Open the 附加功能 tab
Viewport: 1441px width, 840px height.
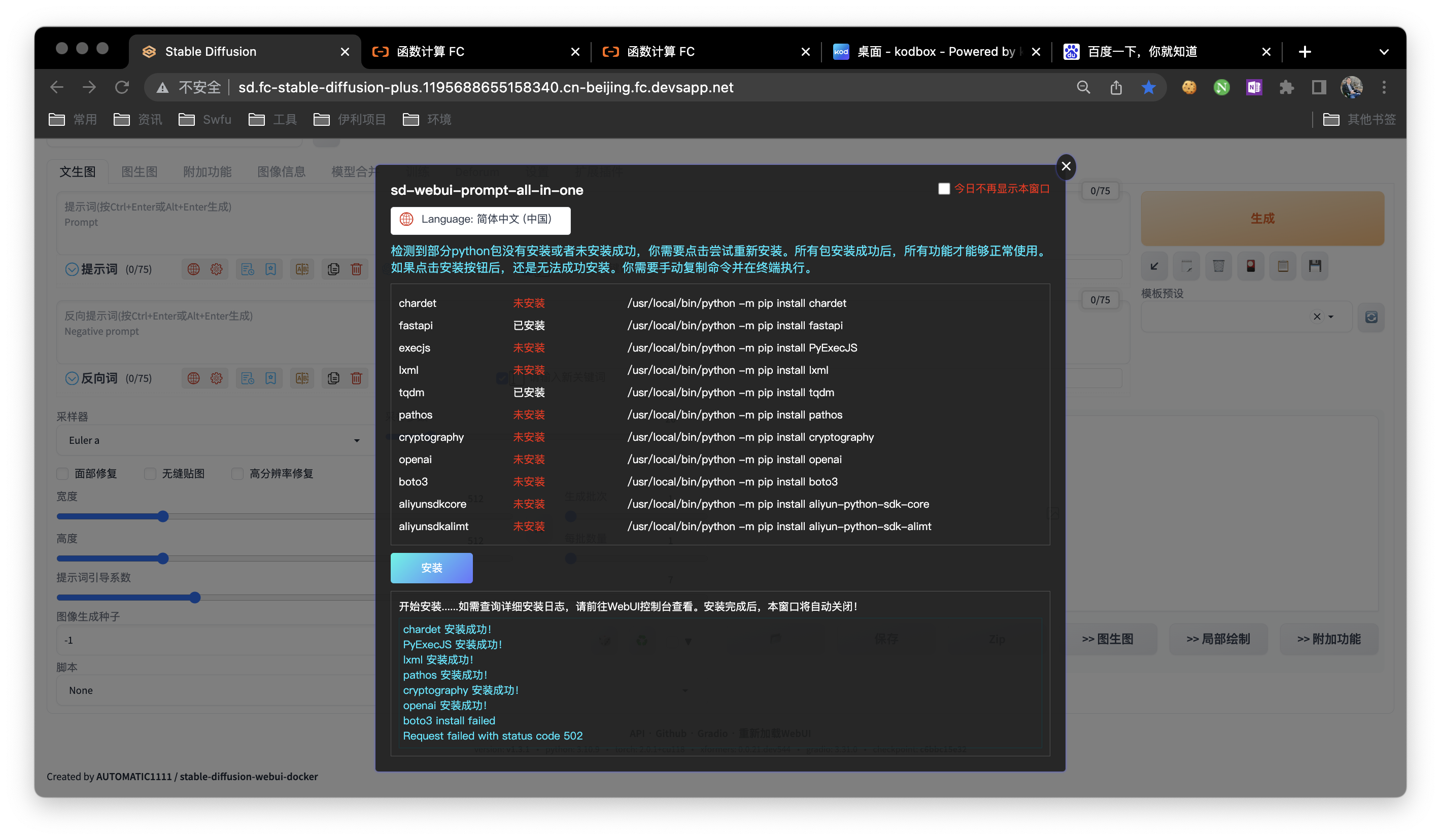[207, 171]
